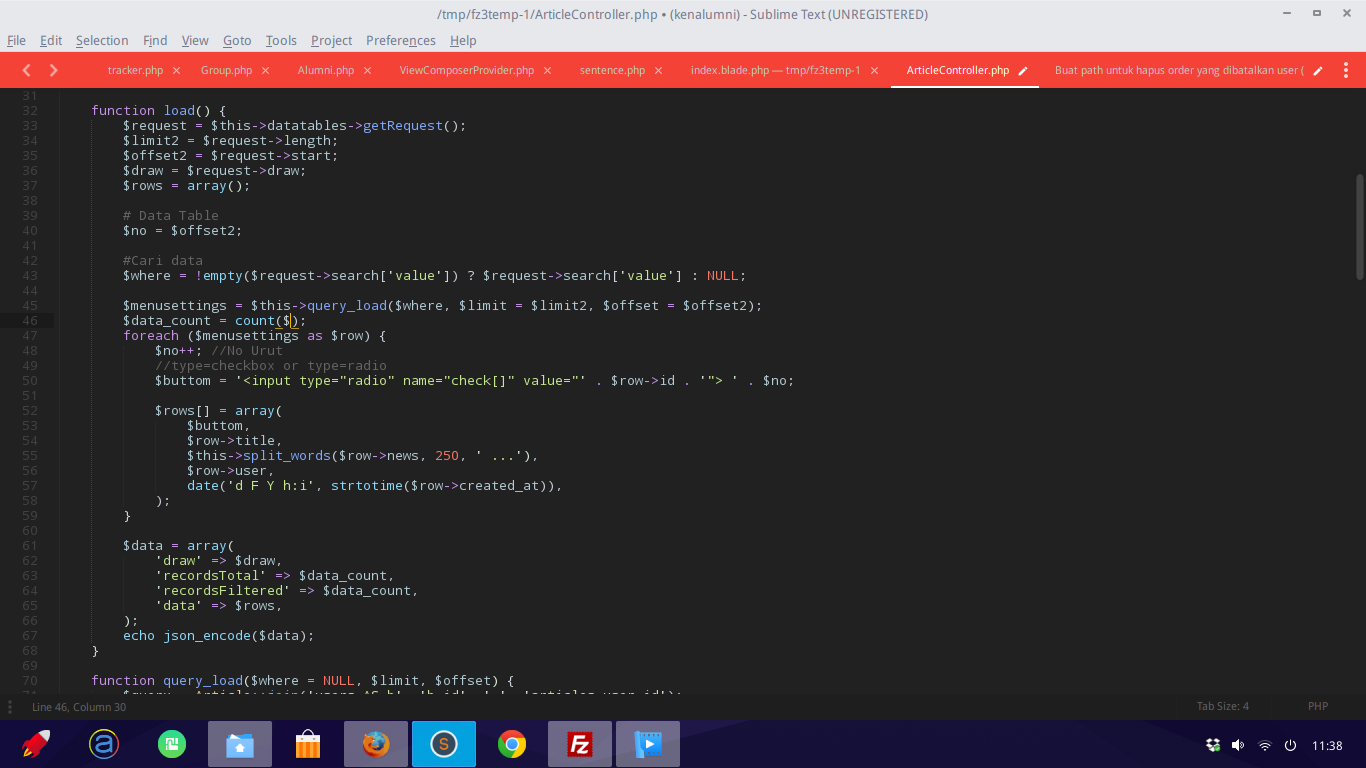This screenshot has width=1366, height=768.
Task: Close the tracker.php tab
Action: coord(177,71)
